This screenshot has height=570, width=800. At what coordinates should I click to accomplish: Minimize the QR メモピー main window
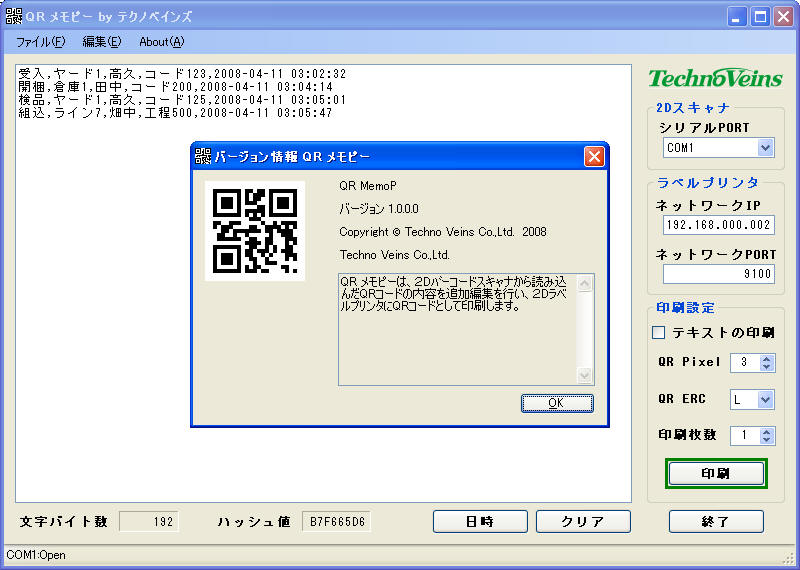coord(736,17)
